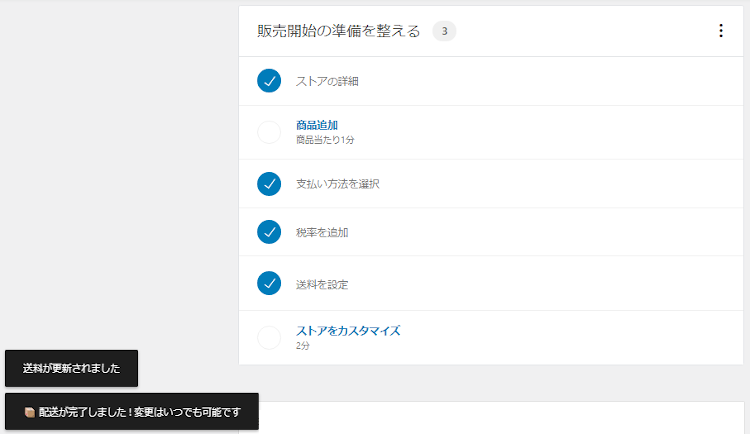Click the 販売開始の準備を整える heading

point(339,31)
